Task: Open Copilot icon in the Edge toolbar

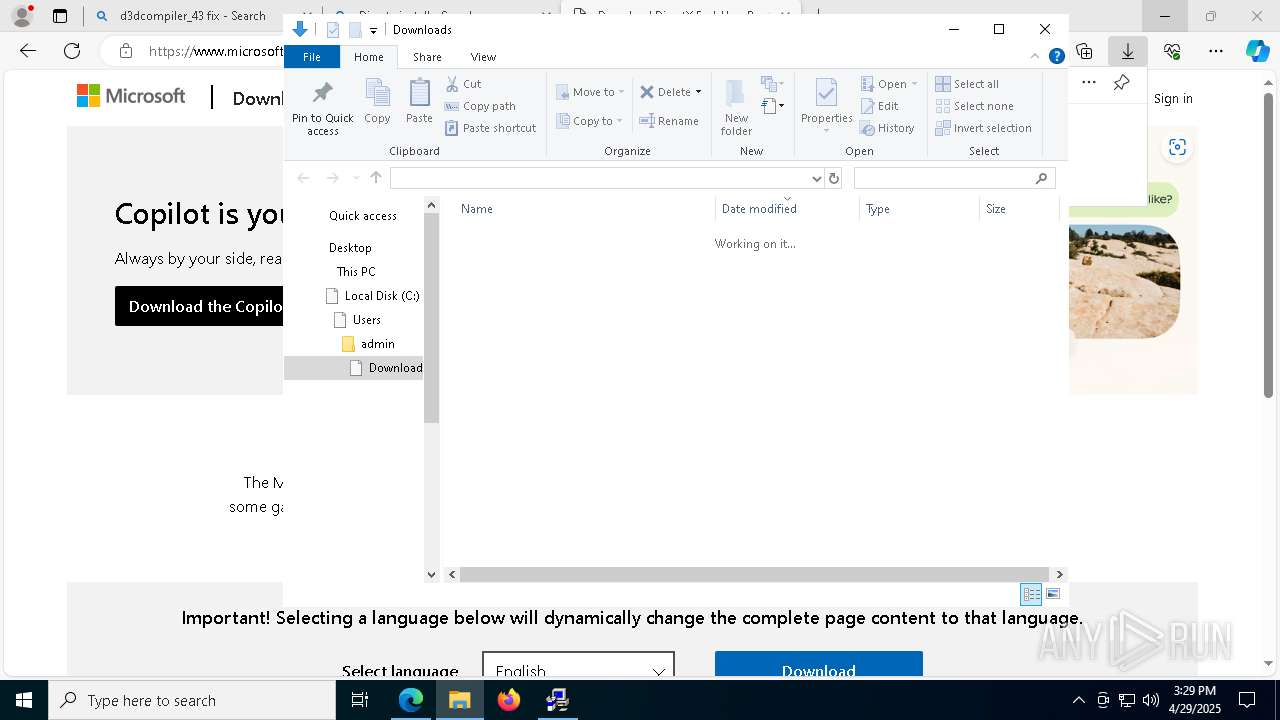Action: [1257, 50]
